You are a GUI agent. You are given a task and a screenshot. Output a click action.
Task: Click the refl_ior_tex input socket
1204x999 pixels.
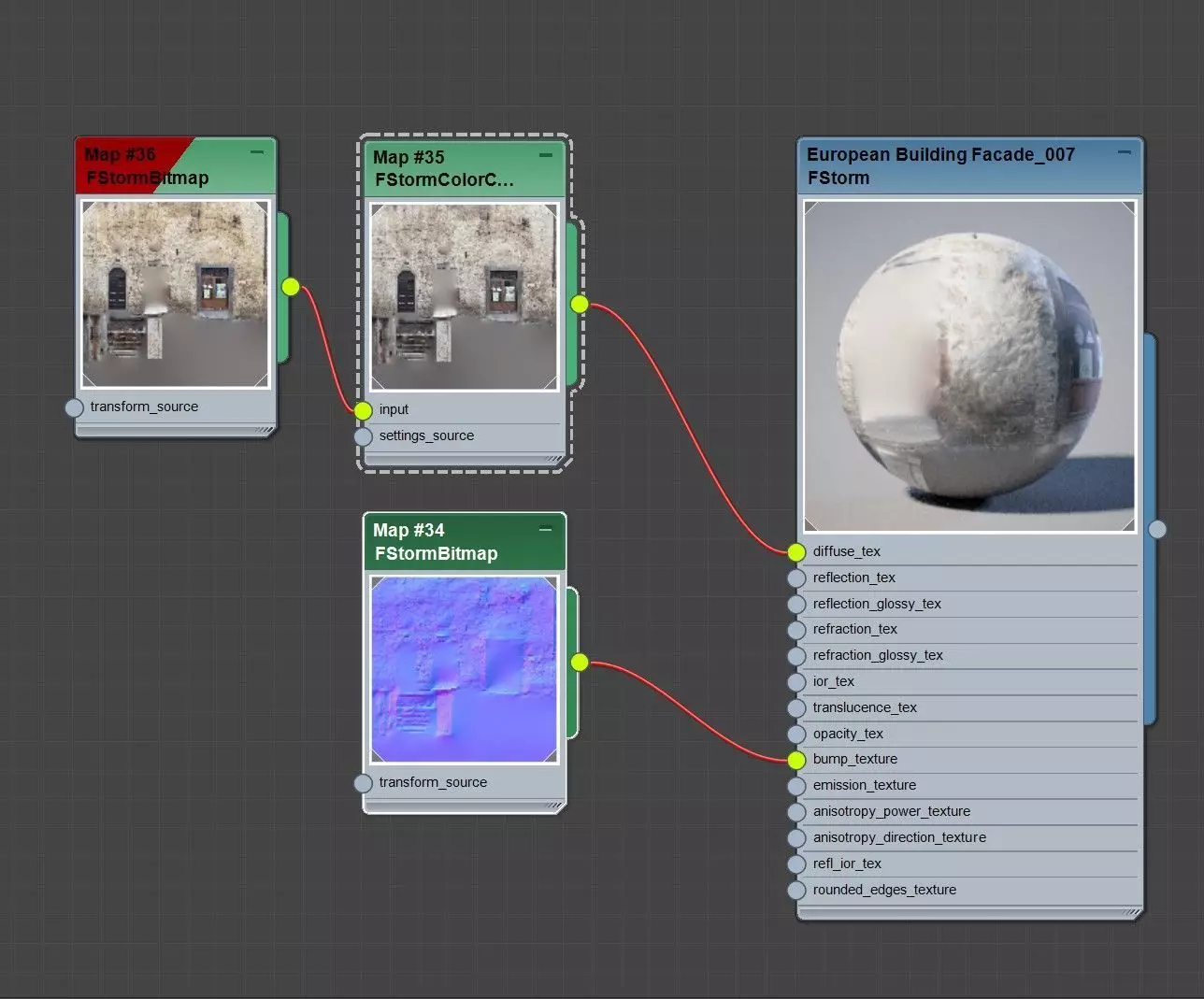pos(796,864)
